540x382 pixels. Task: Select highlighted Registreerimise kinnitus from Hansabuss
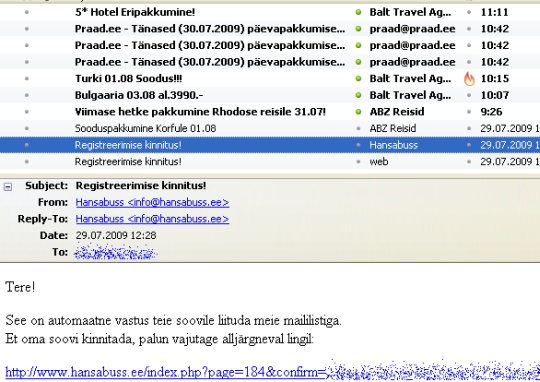pyautogui.click(x=270, y=145)
